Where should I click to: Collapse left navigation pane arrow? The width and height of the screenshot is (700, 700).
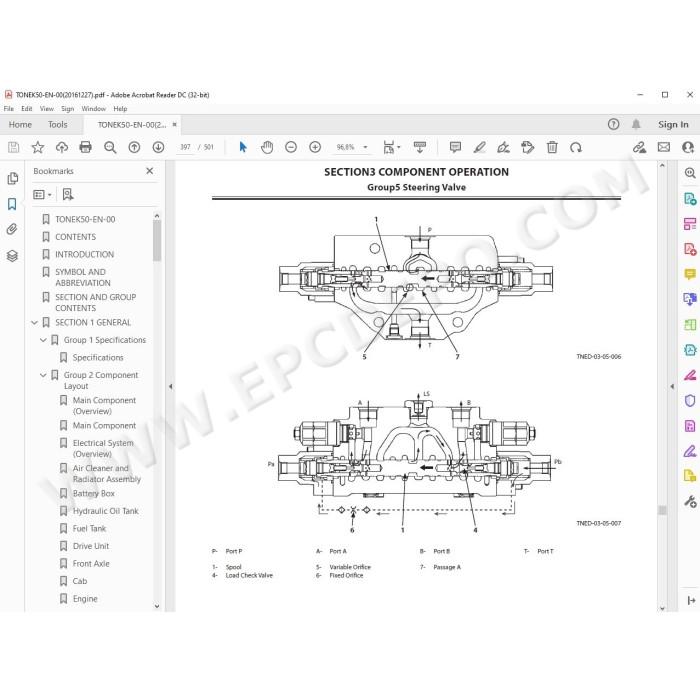click(171, 387)
